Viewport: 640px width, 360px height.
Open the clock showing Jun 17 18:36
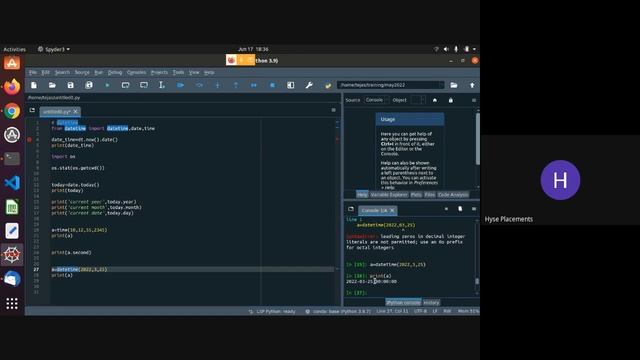point(253,49)
